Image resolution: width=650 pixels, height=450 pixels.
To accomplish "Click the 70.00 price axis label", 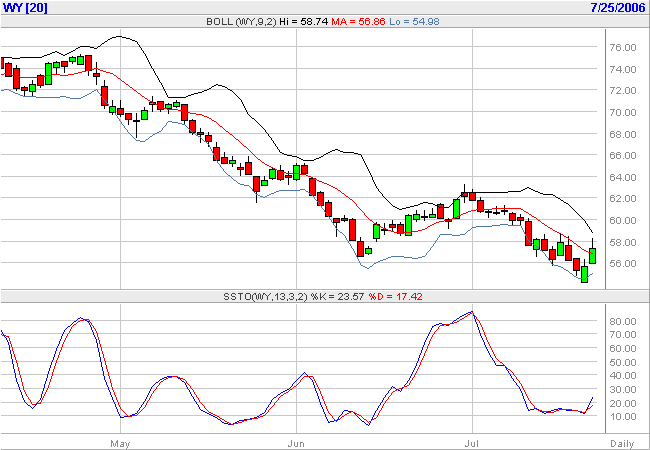I will pyautogui.click(x=623, y=112).
